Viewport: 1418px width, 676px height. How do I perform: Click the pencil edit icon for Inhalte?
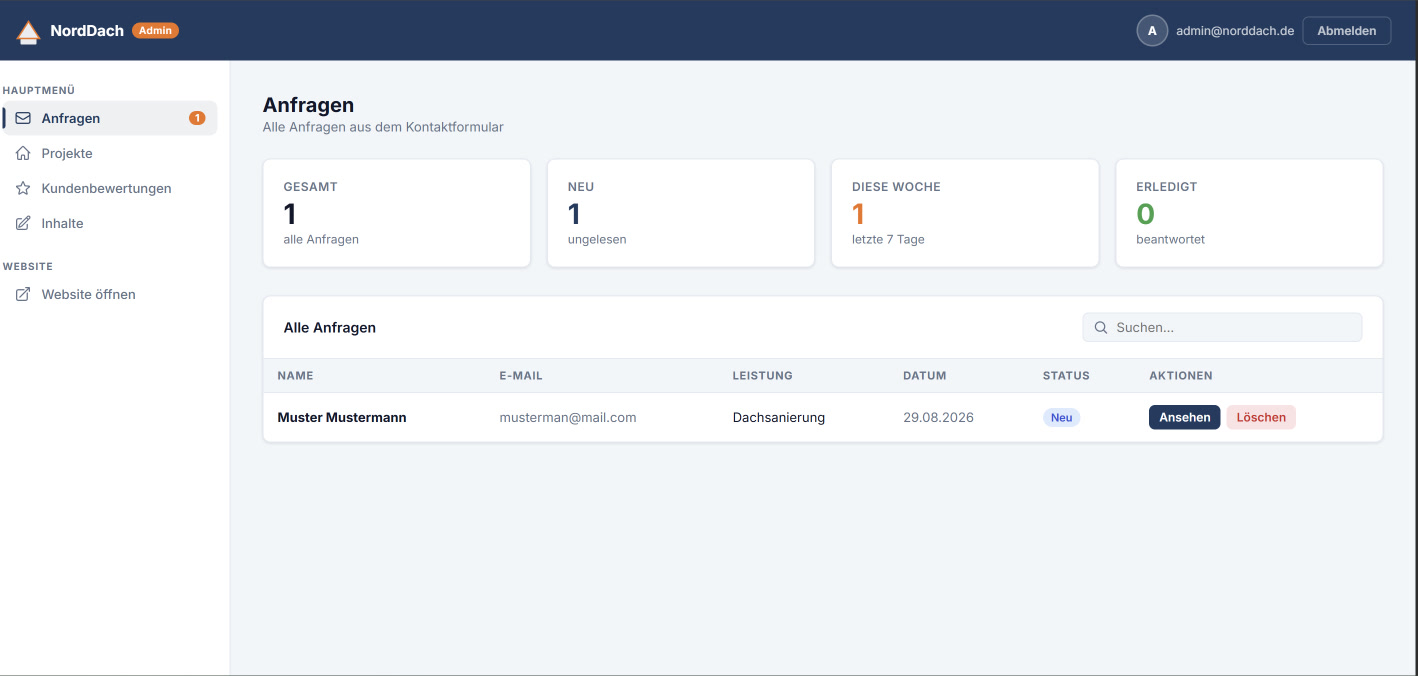(x=23, y=223)
